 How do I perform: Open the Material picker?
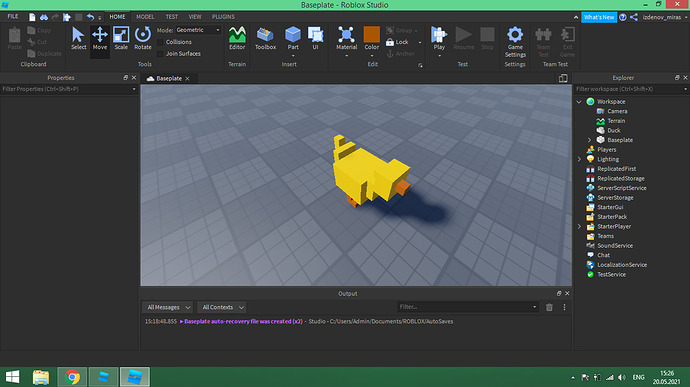(x=346, y=38)
